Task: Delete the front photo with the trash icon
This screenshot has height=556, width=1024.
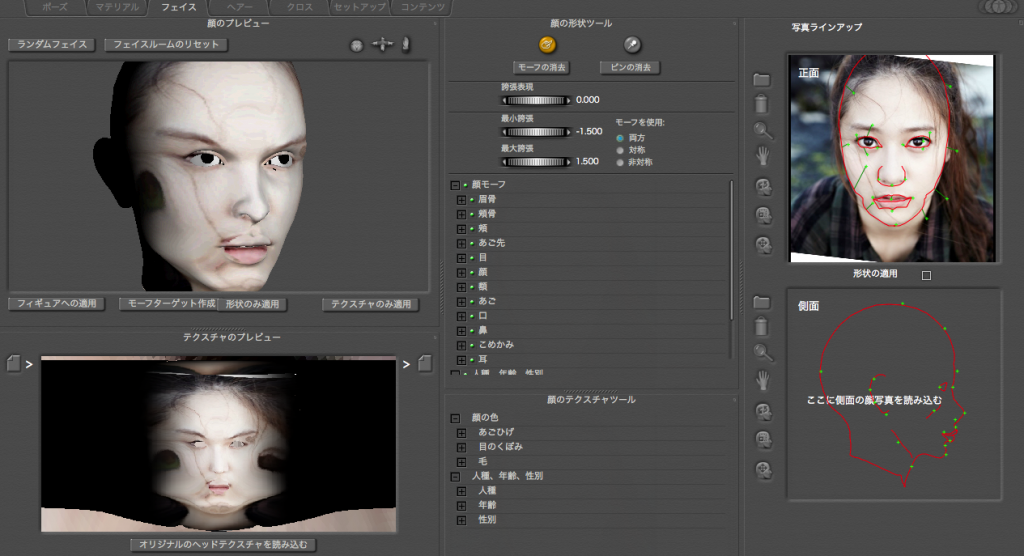Action: tap(761, 104)
